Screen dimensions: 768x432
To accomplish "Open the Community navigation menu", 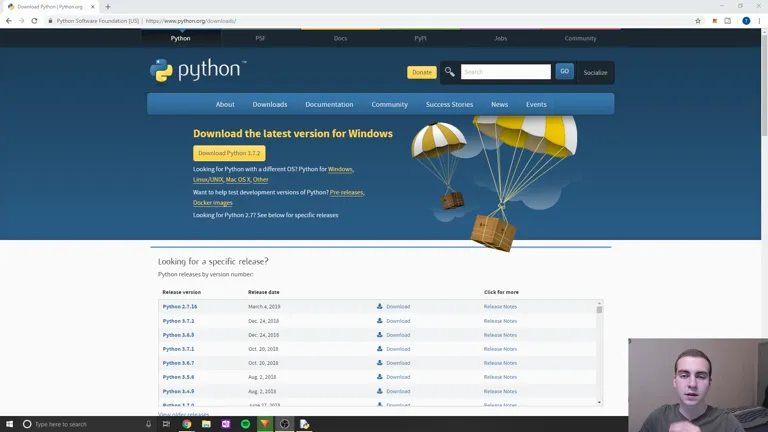I will (389, 104).
